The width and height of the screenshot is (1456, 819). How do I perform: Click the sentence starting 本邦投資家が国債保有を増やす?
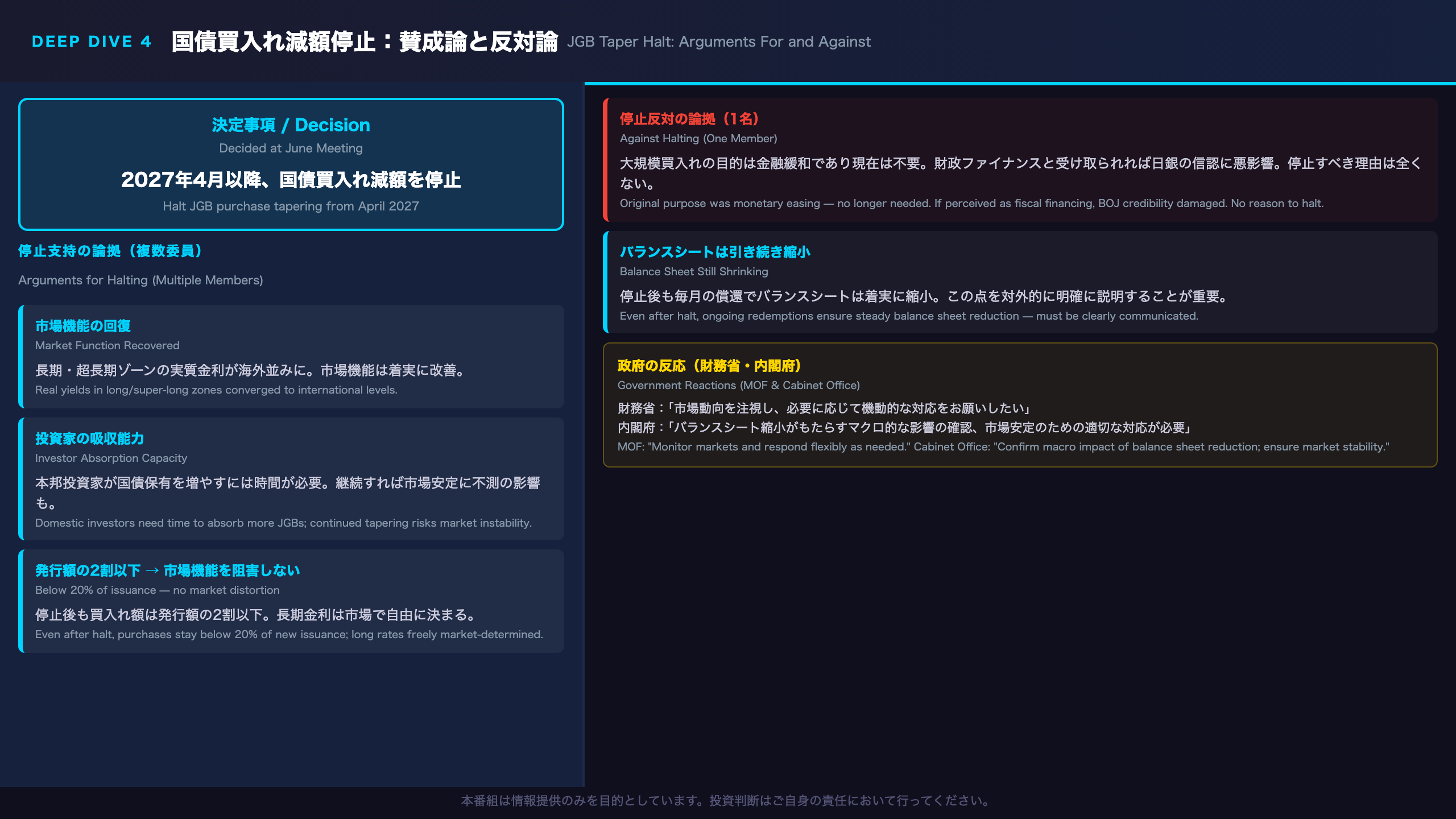tap(288, 493)
